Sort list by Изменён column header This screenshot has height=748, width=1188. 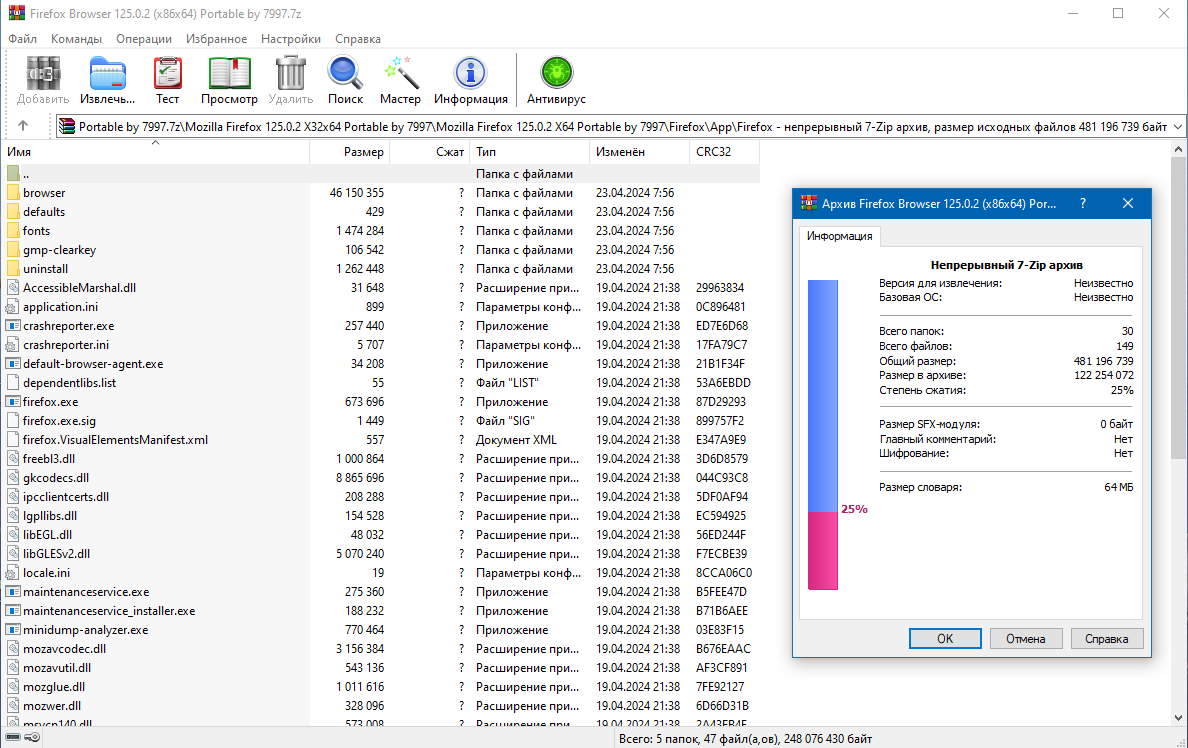coord(639,152)
